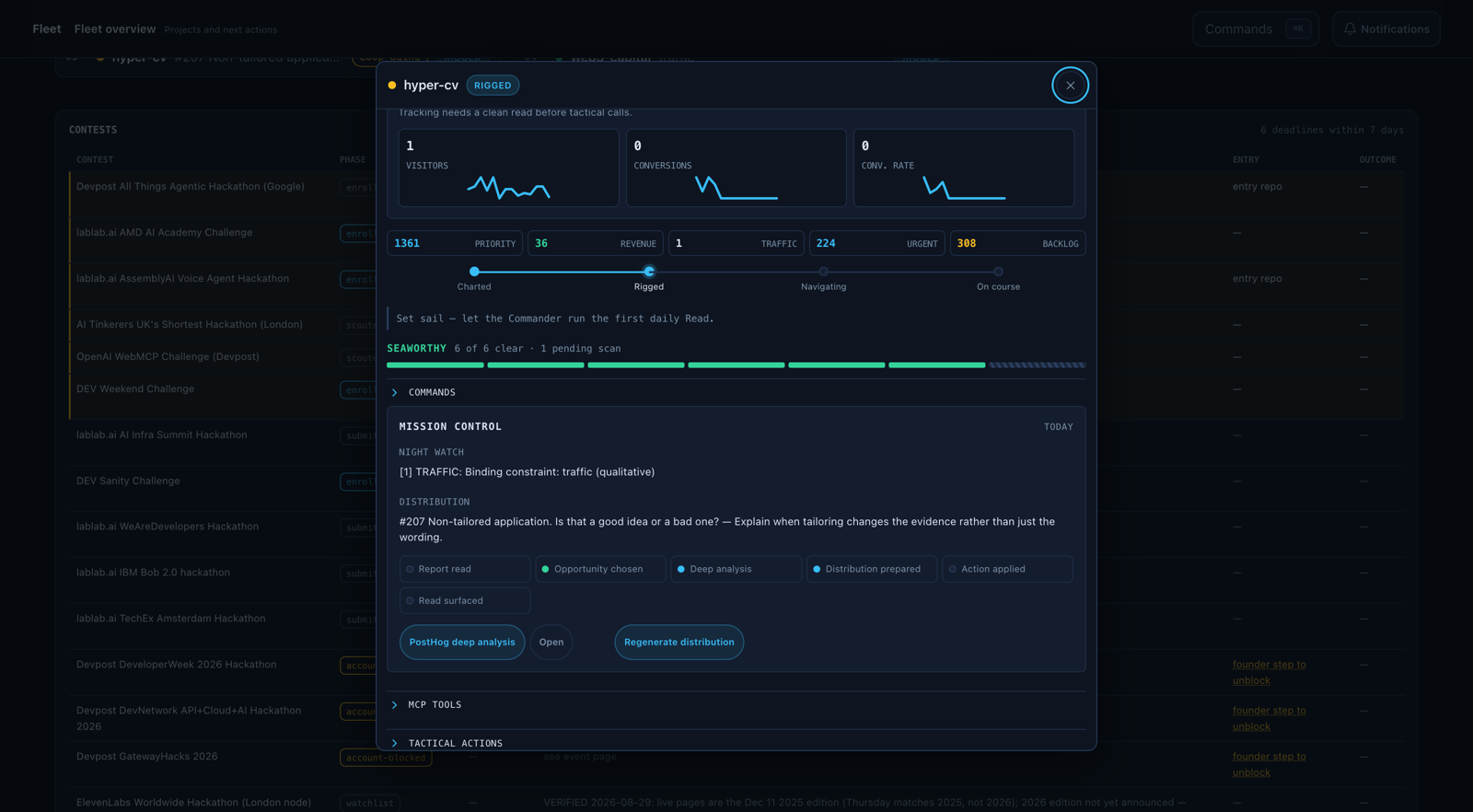Toggle the Deep analysis step
This screenshot has width=1473, height=812.
pyautogui.click(x=736, y=569)
